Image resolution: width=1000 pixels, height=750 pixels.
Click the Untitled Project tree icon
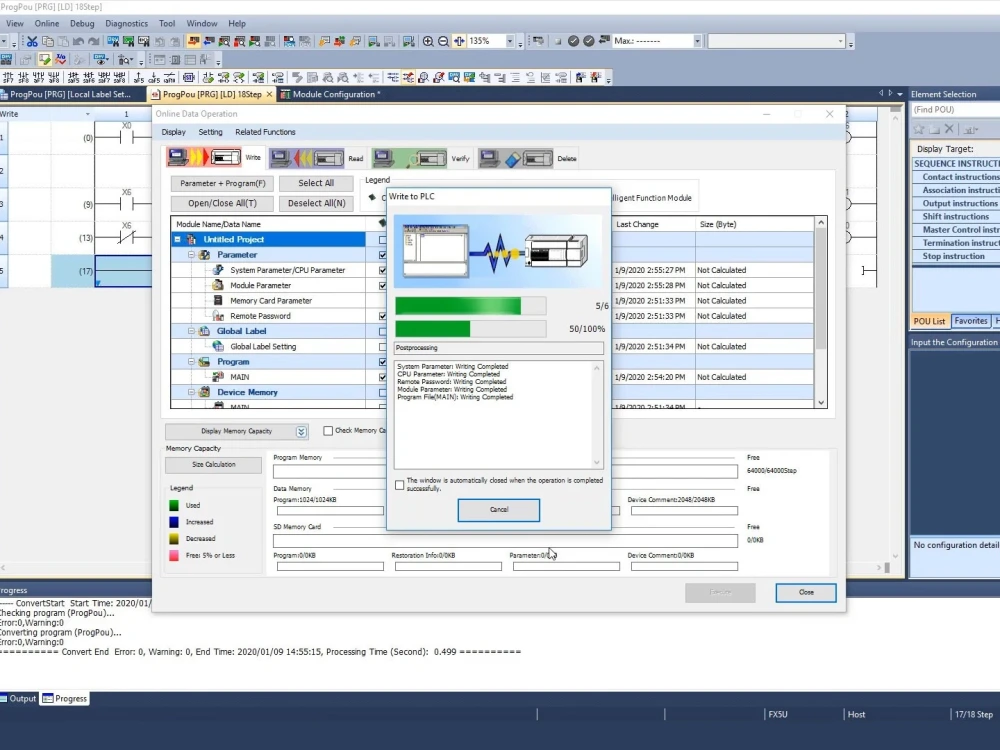pyautogui.click(x=191, y=239)
